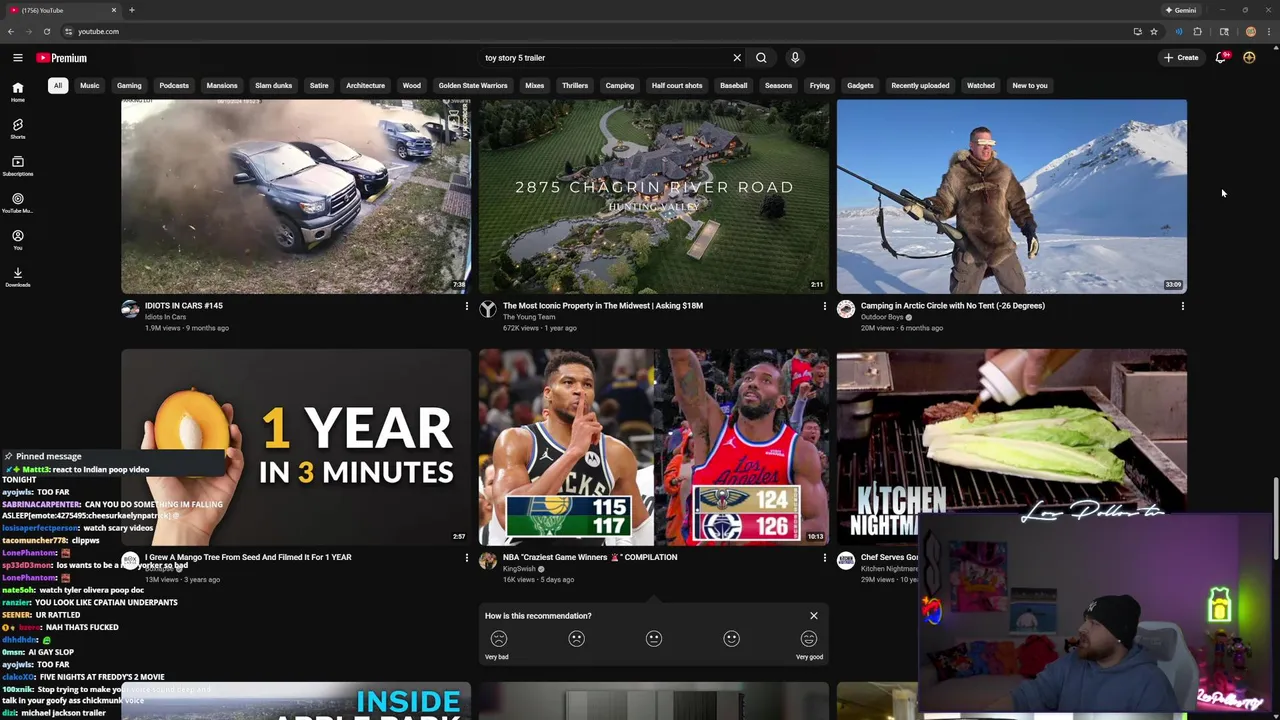1280x720 pixels.
Task: Select the Architecture chip
Action: (365, 85)
